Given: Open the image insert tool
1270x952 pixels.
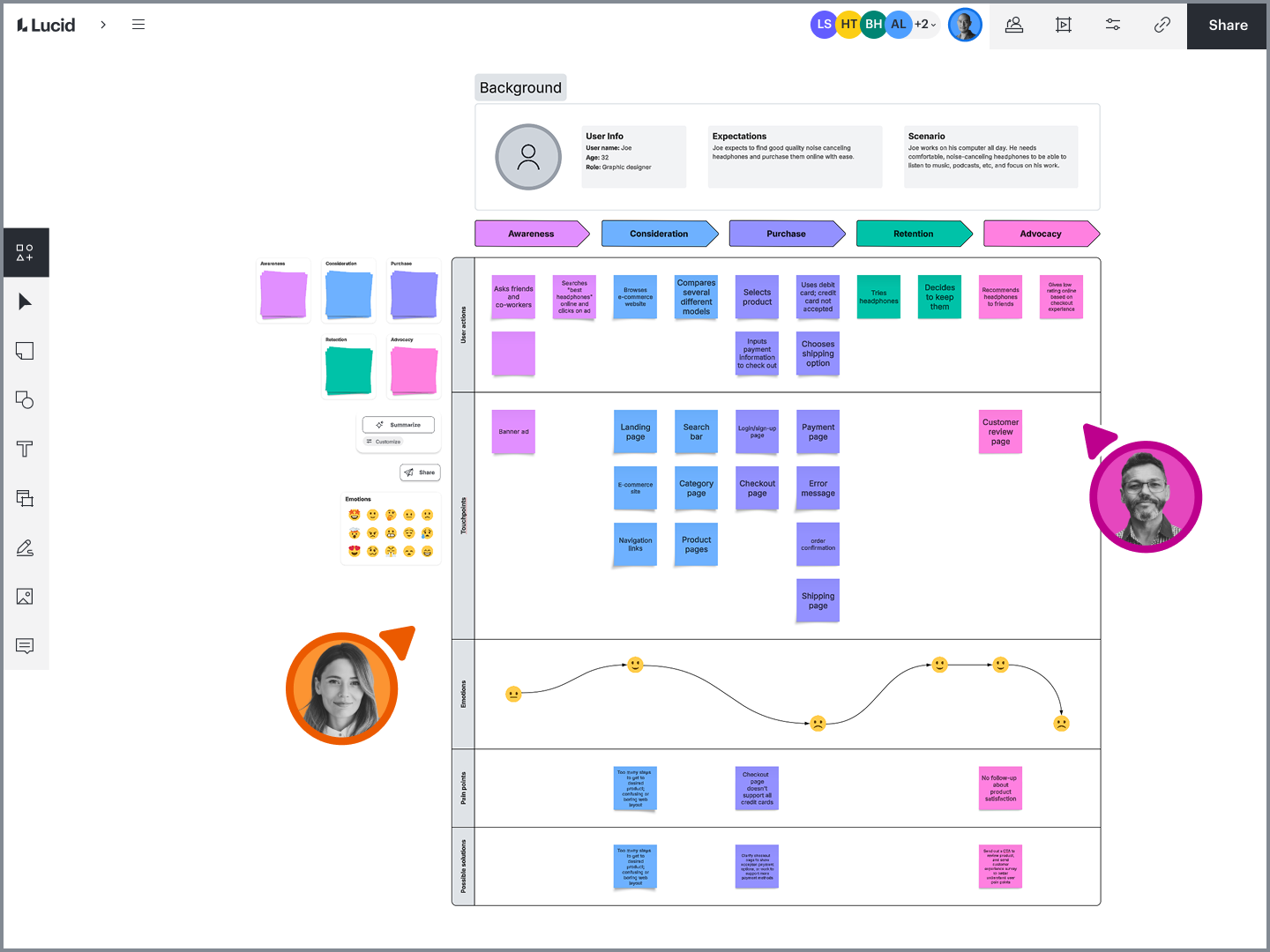Looking at the screenshot, I should point(26,597).
